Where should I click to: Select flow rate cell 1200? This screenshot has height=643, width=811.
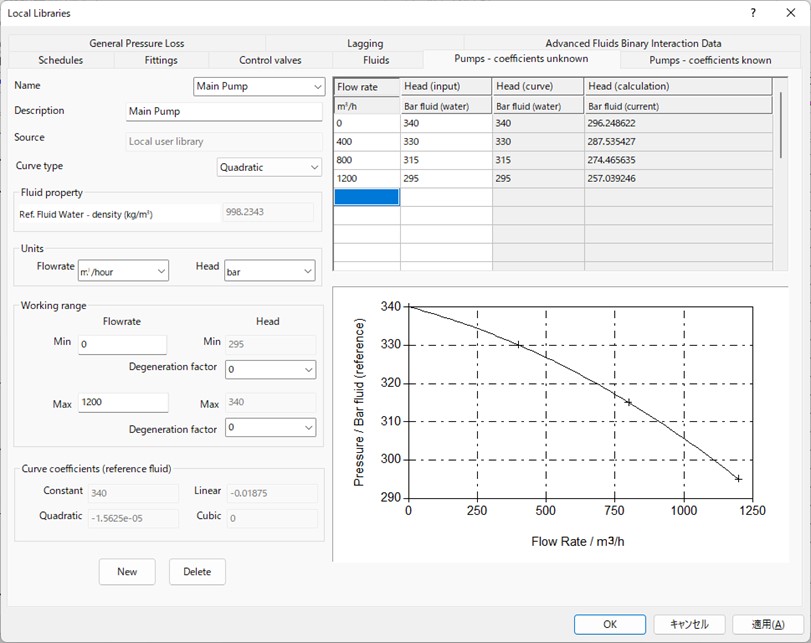click(x=367, y=178)
